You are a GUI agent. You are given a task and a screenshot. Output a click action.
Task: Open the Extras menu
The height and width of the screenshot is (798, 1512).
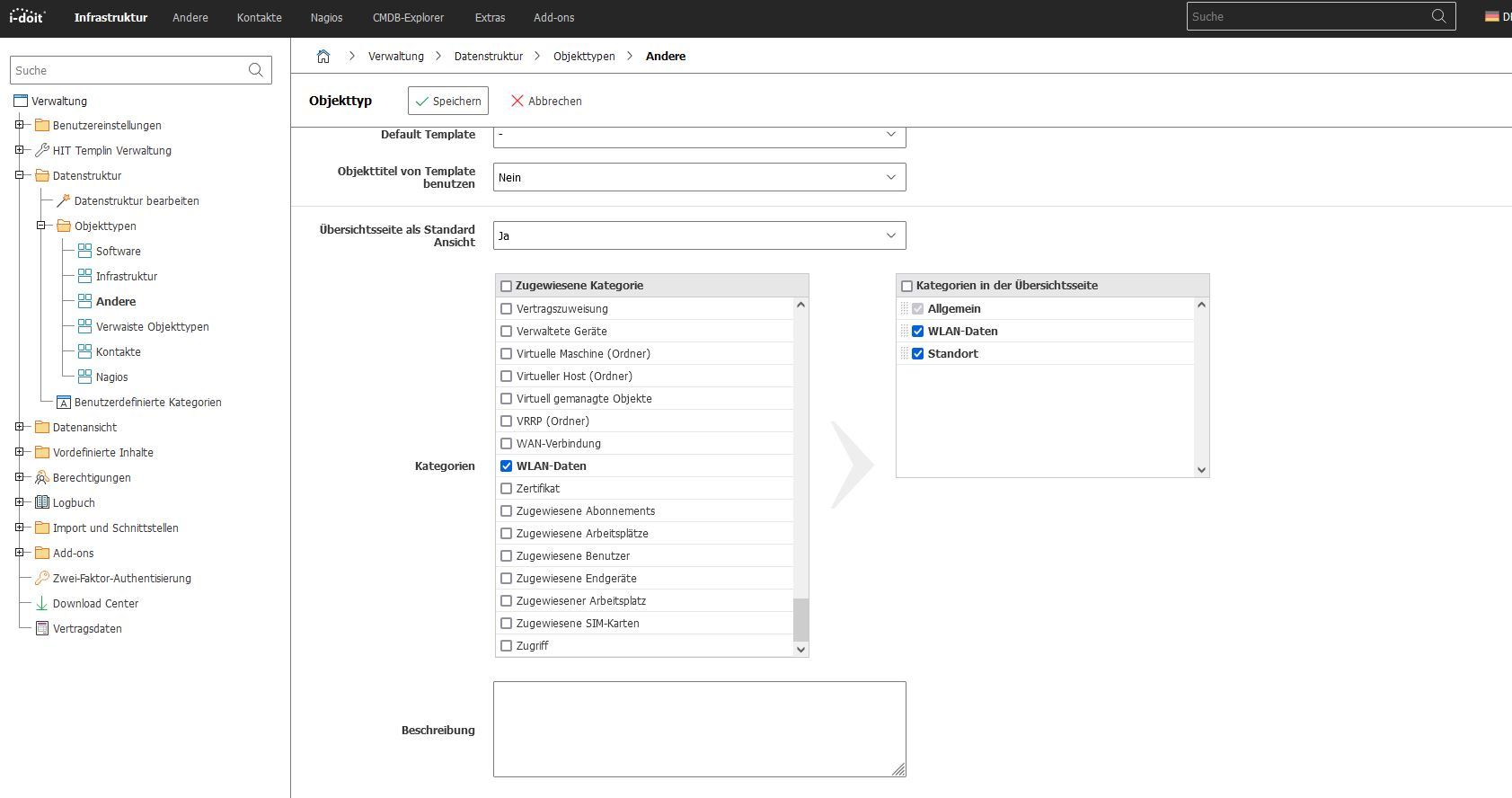click(x=491, y=17)
